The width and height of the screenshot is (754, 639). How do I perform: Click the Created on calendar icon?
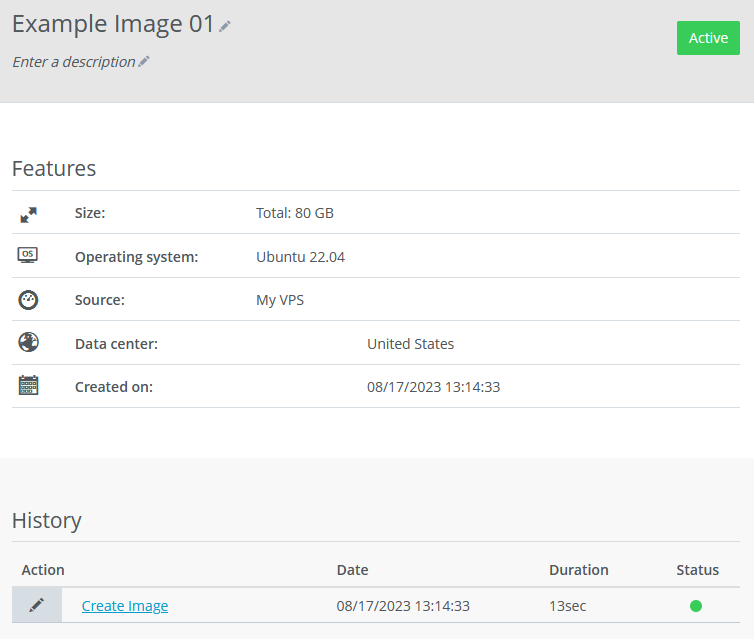click(x=28, y=386)
